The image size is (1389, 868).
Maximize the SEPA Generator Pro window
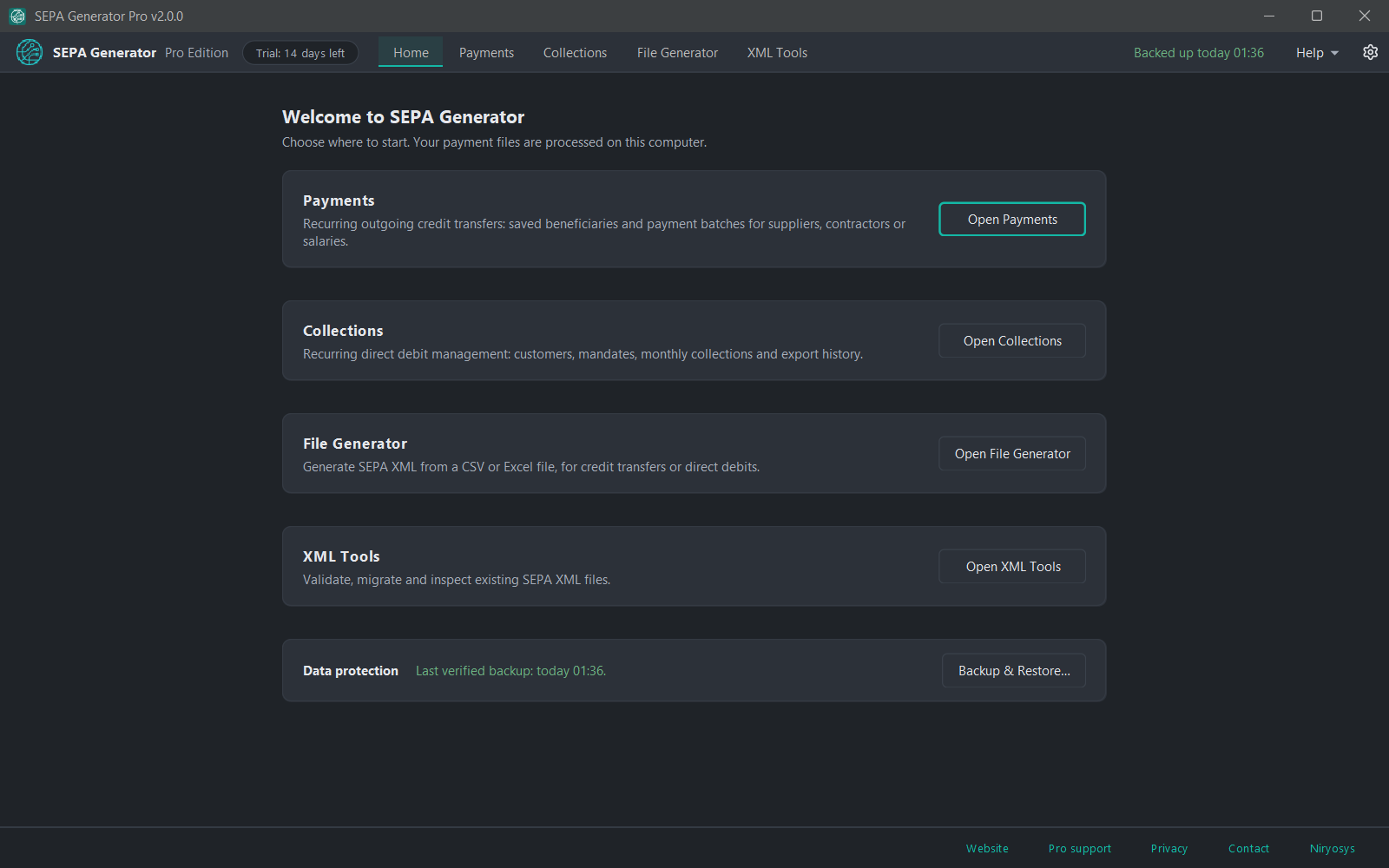(1317, 16)
